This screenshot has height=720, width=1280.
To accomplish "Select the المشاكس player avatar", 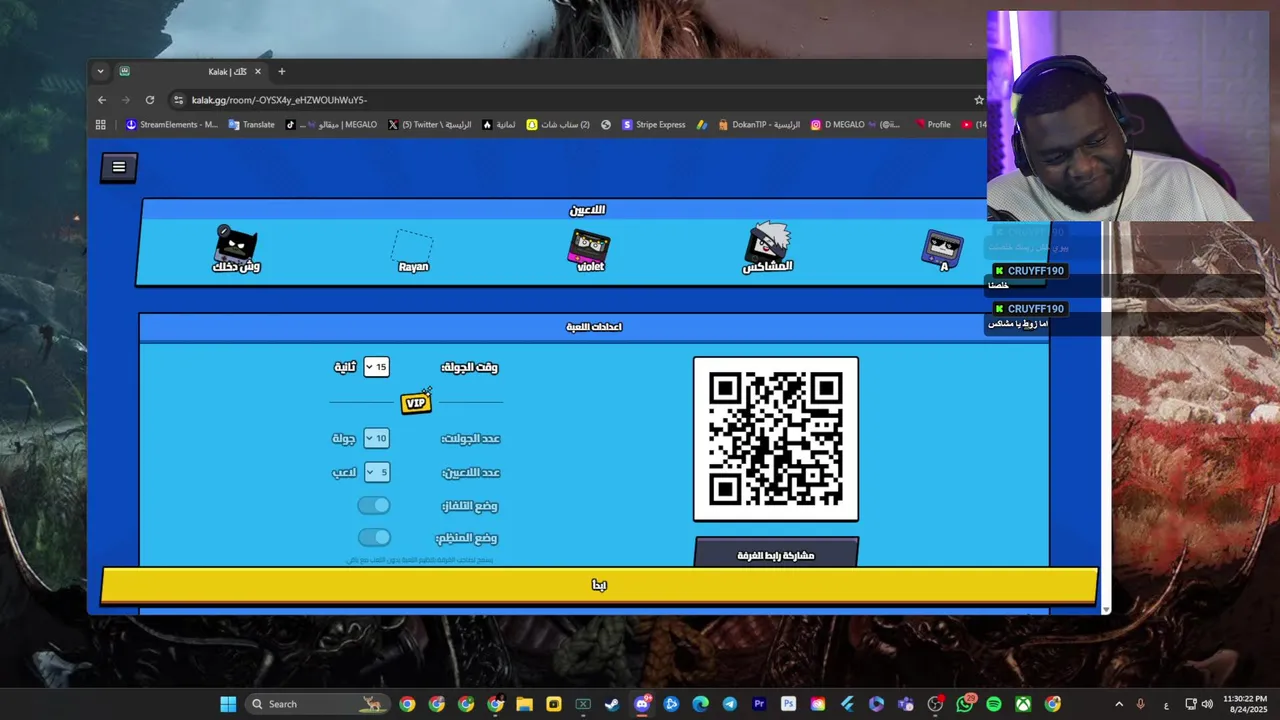I will 767,248.
